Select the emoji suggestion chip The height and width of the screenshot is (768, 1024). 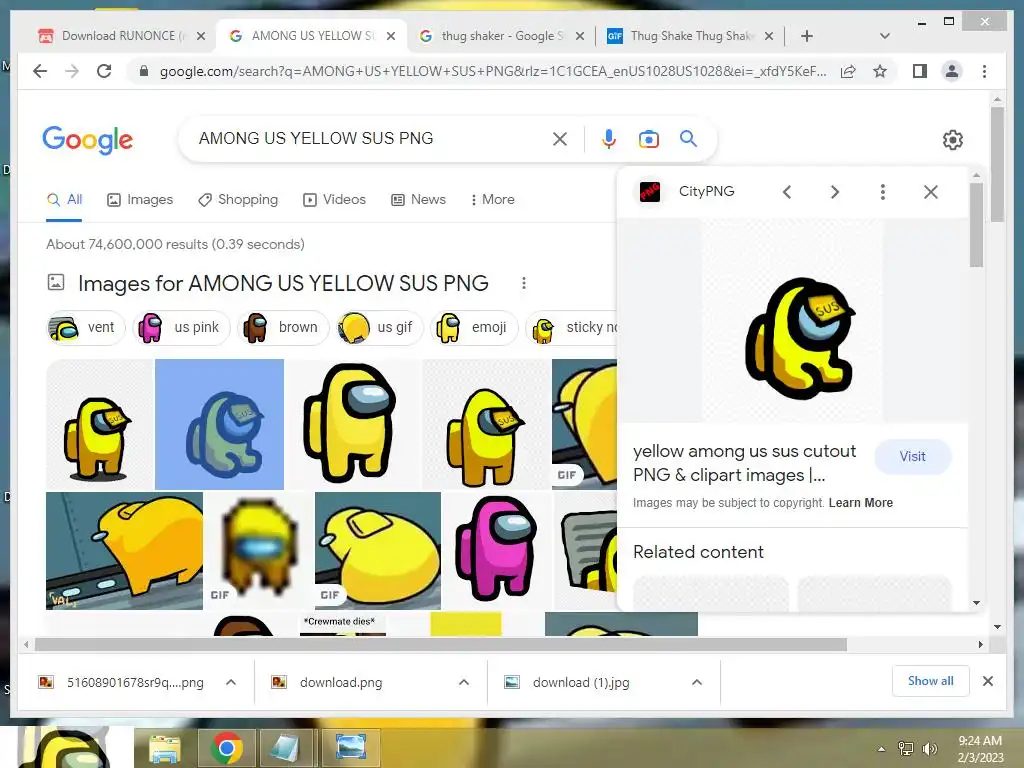pyautogui.click(x=474, y=327)
